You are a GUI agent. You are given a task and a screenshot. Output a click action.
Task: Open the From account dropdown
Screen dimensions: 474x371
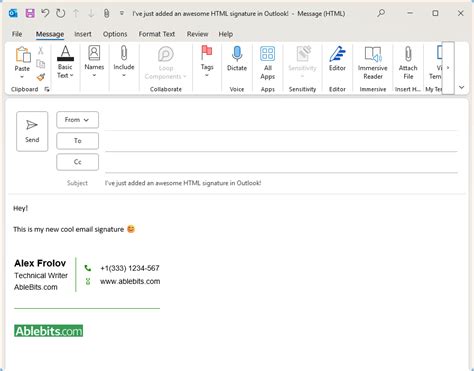click(77, 120)
